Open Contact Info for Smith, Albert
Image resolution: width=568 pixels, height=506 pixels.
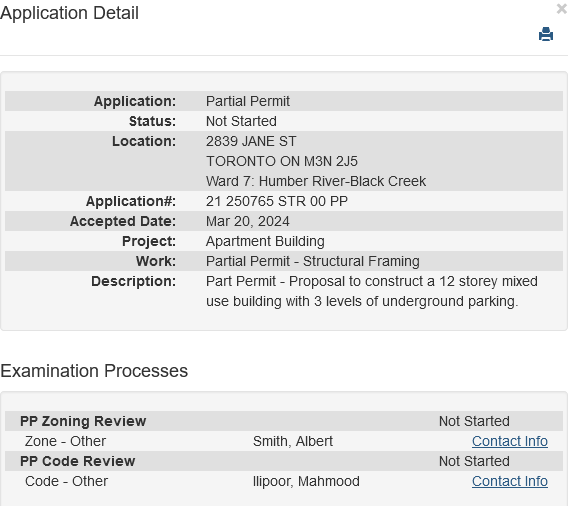pyautogui.click(x=510, y=441)
